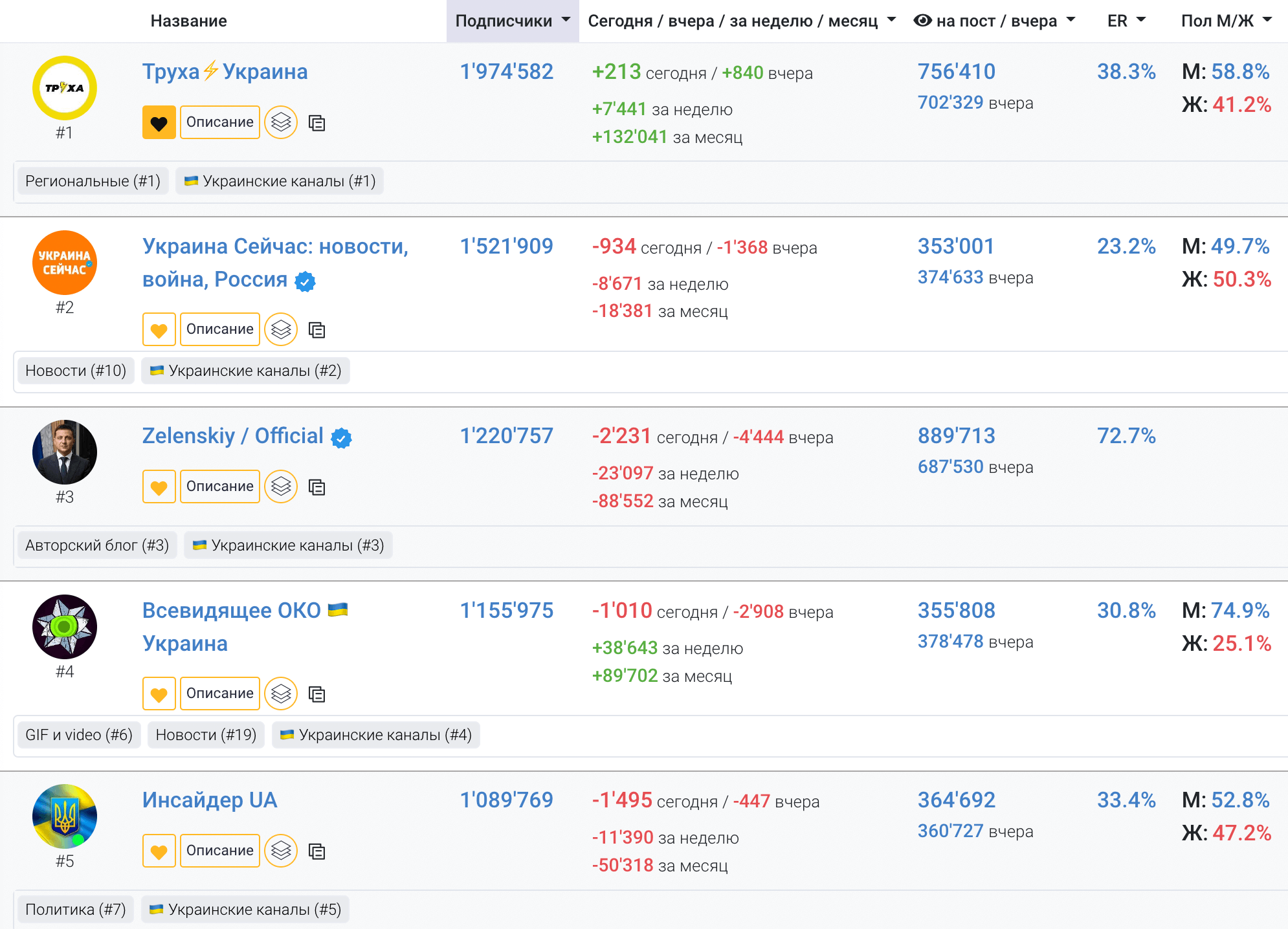Viewport: 1288px width, 929px height.
Task: Click copy icon in Всевидящее ОКО row
Action: (316, 694)
